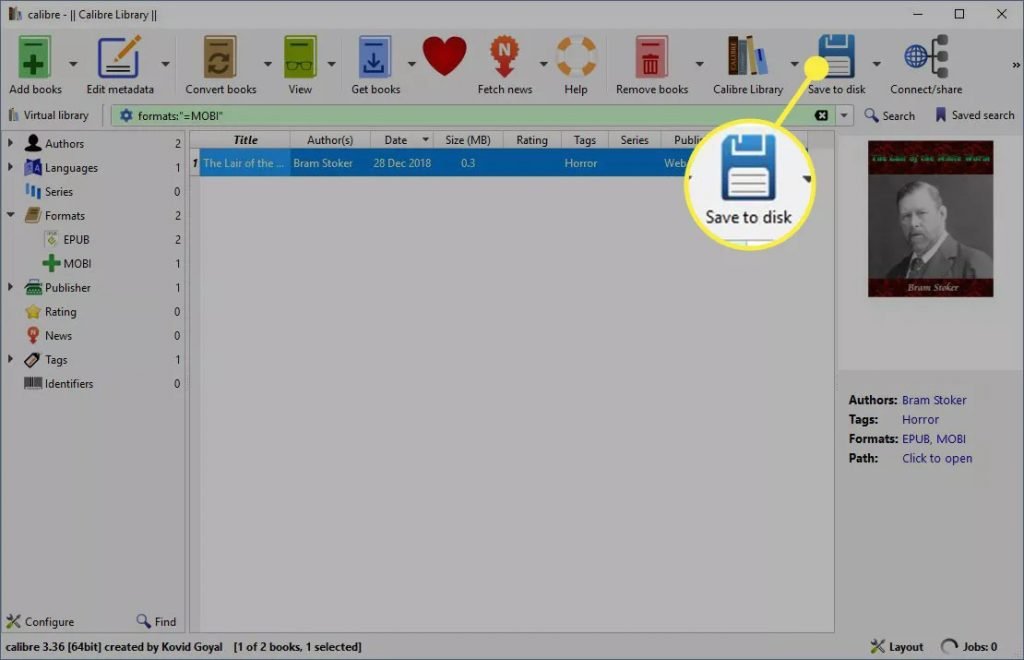Screen dimensions: 1024x660
Task: Click the book cover thumbnail
Action: click(x=931, y=219)
